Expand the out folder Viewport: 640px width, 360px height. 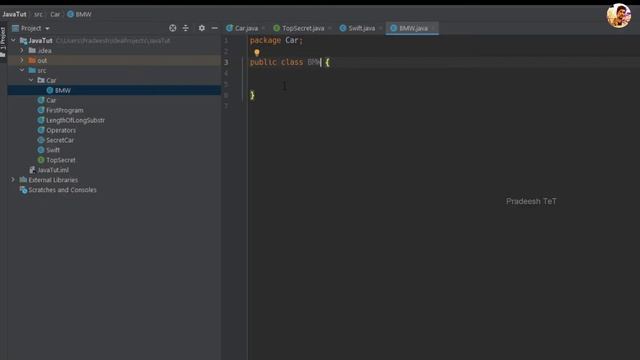pyautogui.click(x=22, y=60)
